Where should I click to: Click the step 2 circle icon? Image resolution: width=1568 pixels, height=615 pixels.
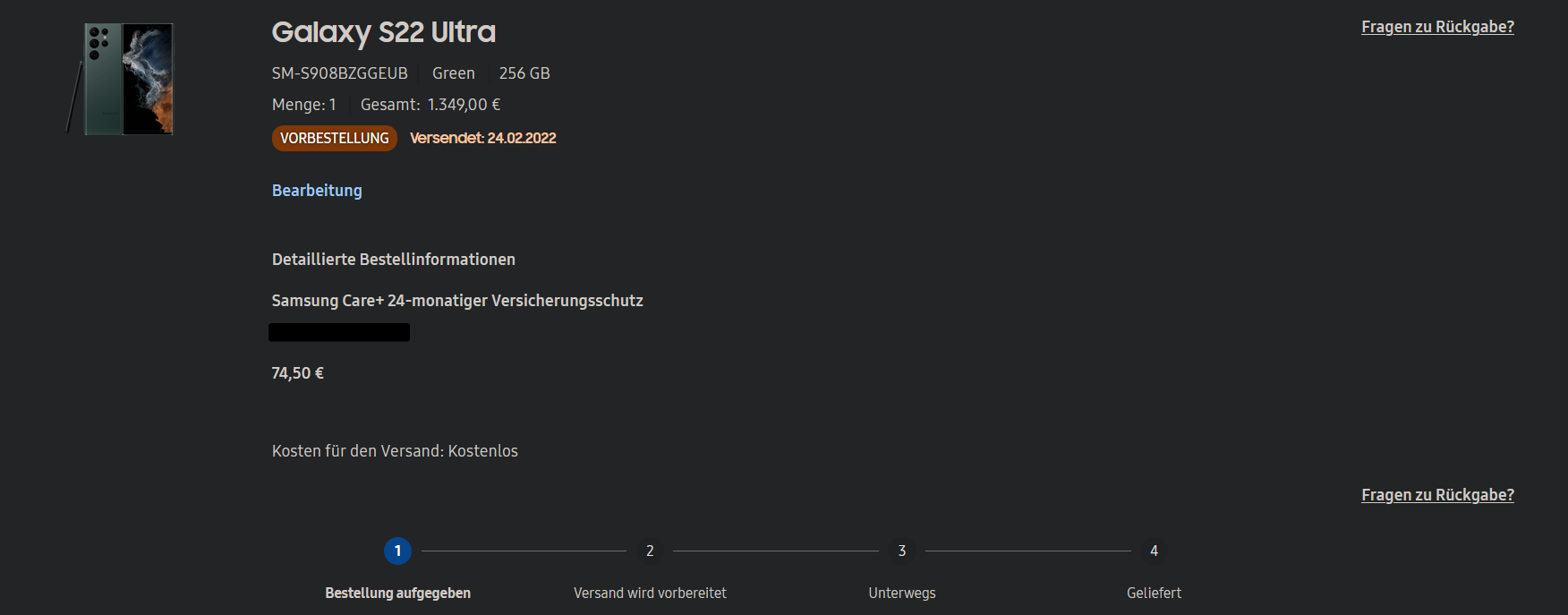(650, 551)
